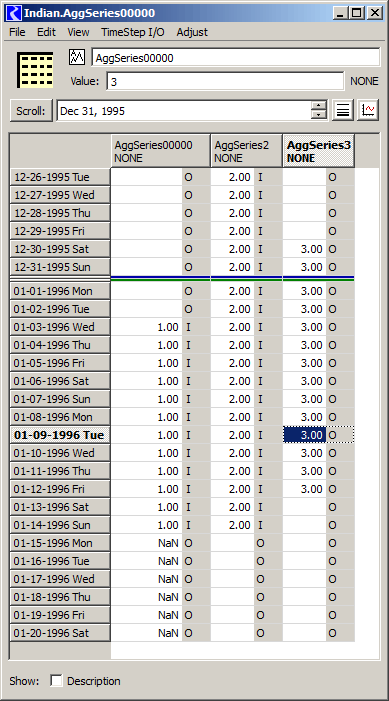Image resolution: width=389 pixels, height=701 pixels.
Task: Close the Indian.AggSeries00000 window
Action: tap(375, 13)
